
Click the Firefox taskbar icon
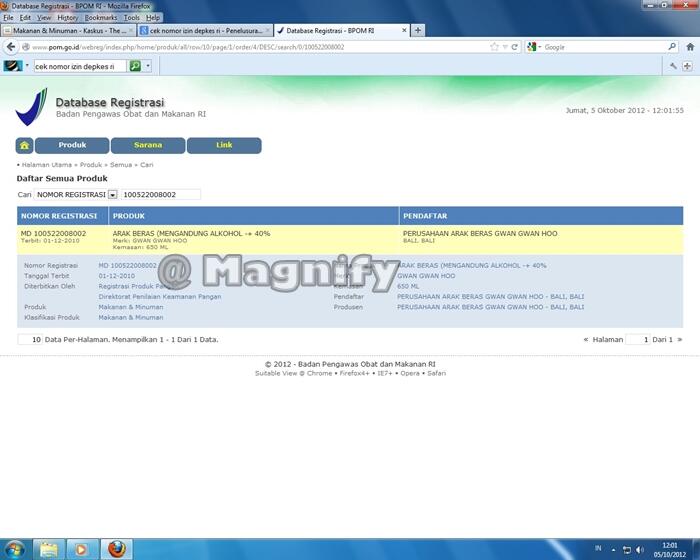pyautogui.click(x=117, y=549)
